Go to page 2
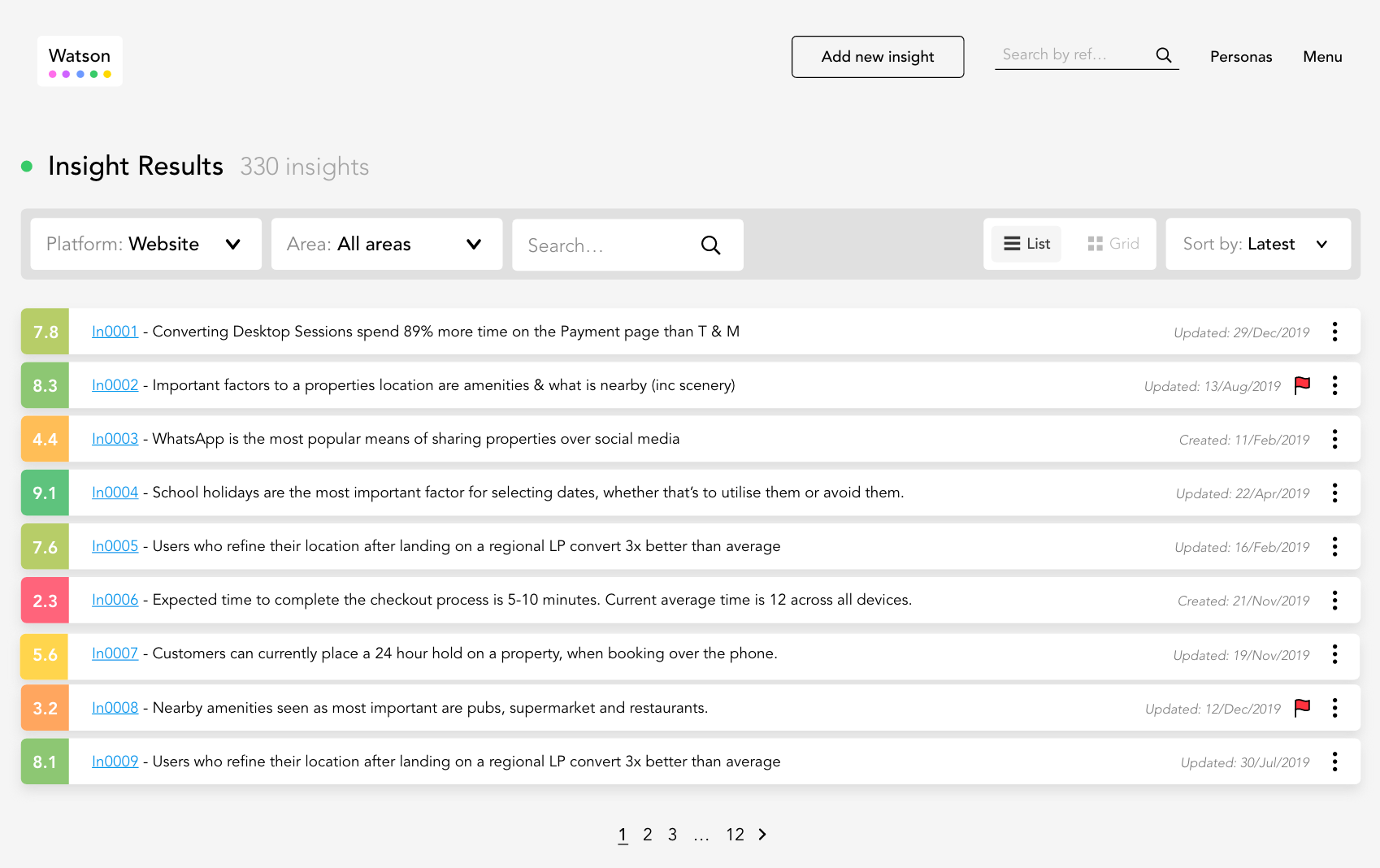The width and height of the screenshot is (1380, 868). pyautogui.click(x=648, y=835)
